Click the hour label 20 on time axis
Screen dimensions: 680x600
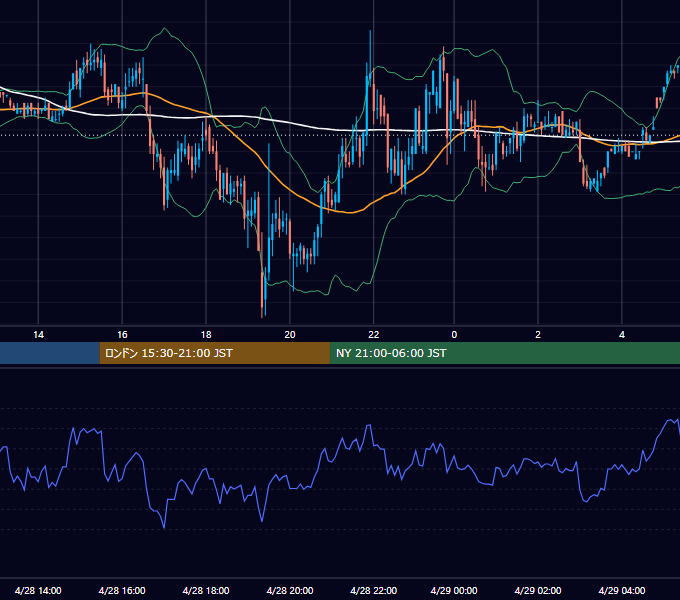(290, 335)
